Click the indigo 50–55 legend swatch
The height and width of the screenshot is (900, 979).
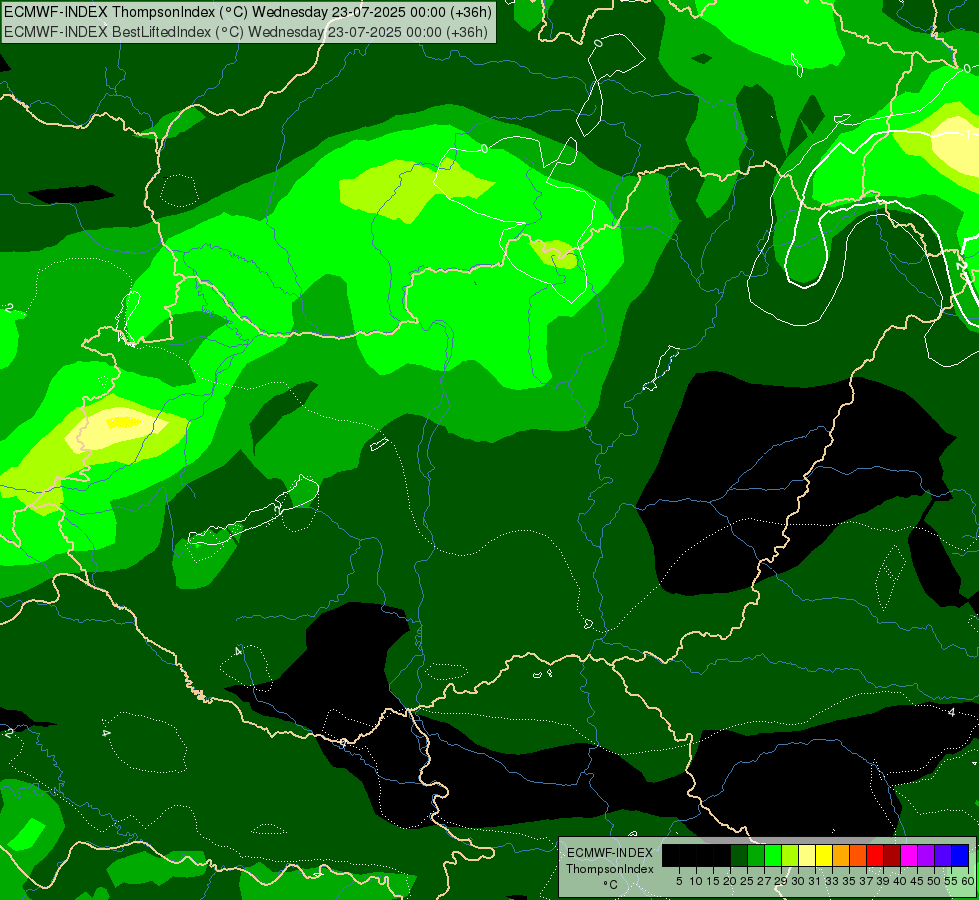click(943, 855)
